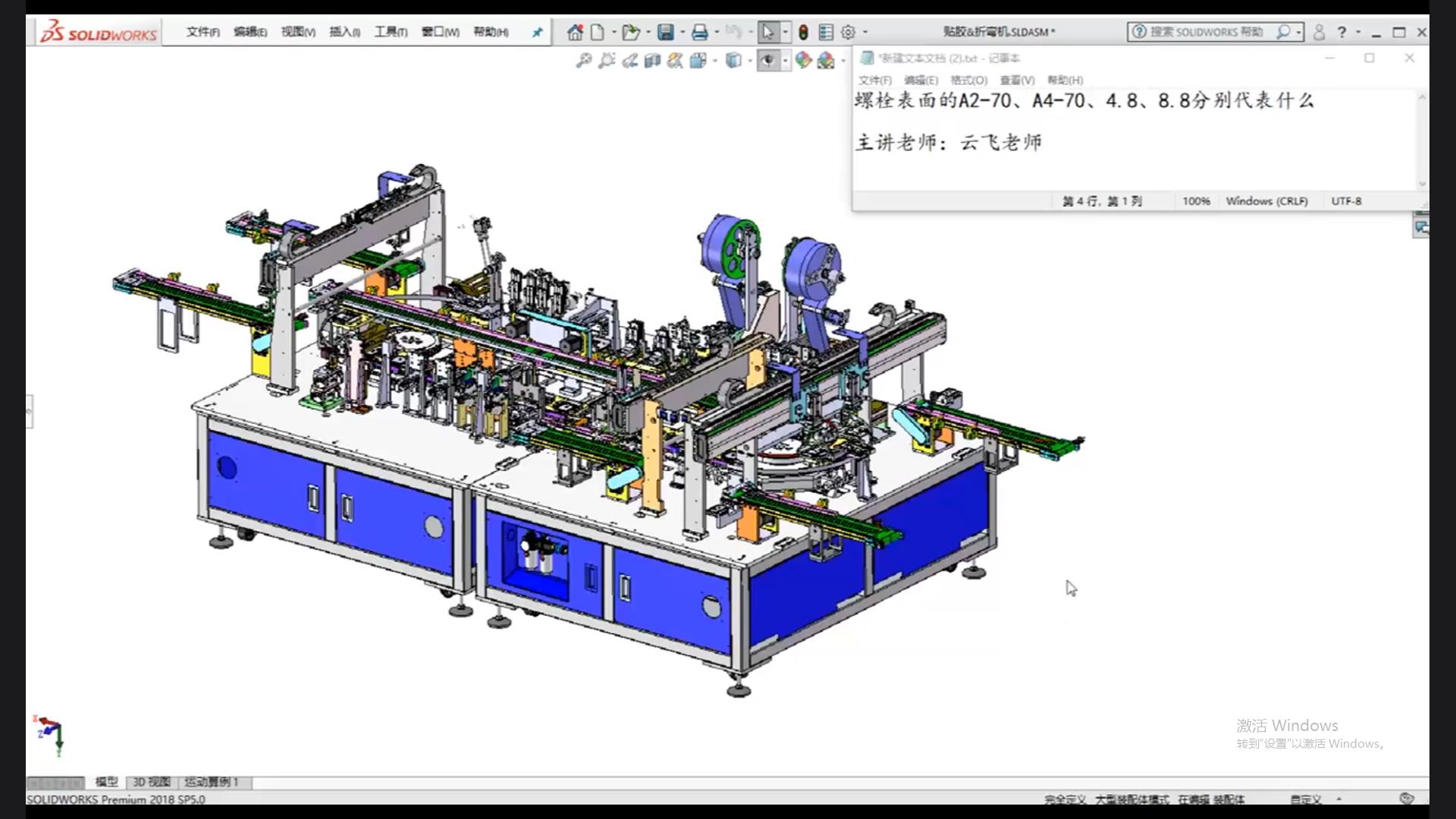This screenshot has width=1456, height=819.
Task: Open 文件(F) menu in SOLIDWORKS
Action: tap(202, 32)
